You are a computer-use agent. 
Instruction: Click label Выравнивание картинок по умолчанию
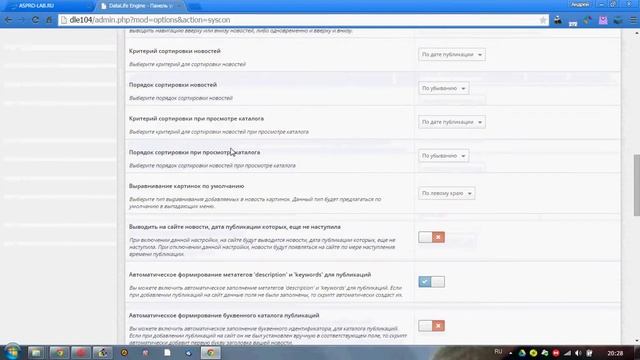point(187,186)
